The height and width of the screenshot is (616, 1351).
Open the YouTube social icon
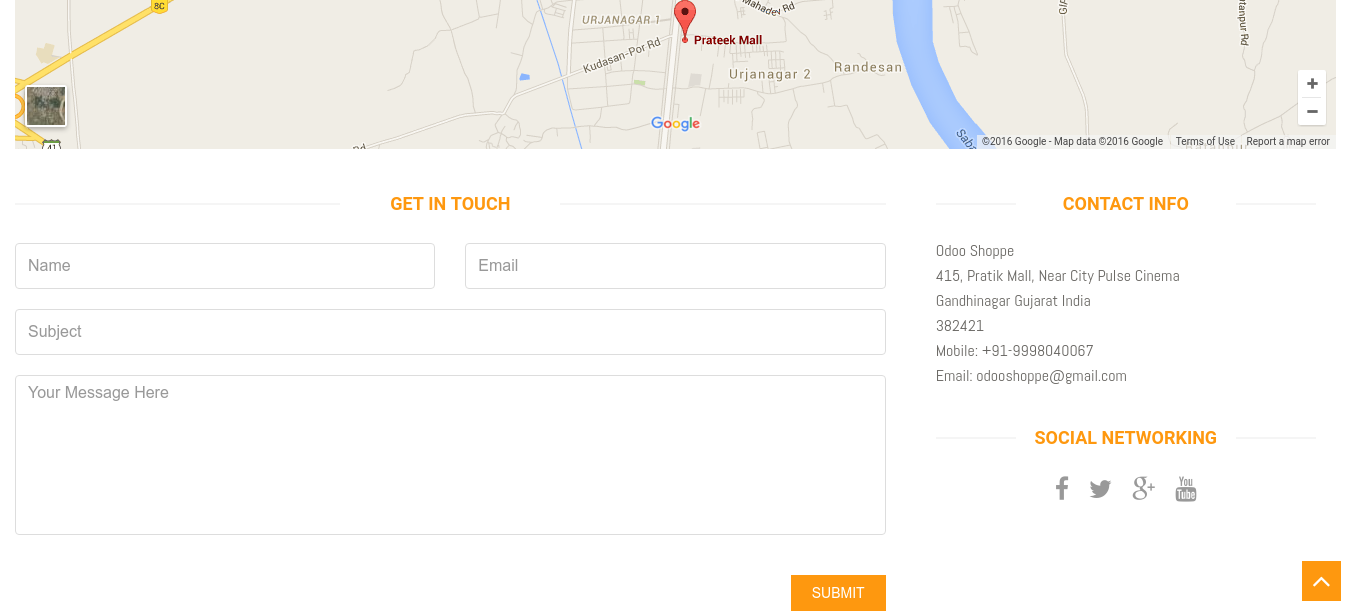pyautogui.click(x=1186, y=489)
